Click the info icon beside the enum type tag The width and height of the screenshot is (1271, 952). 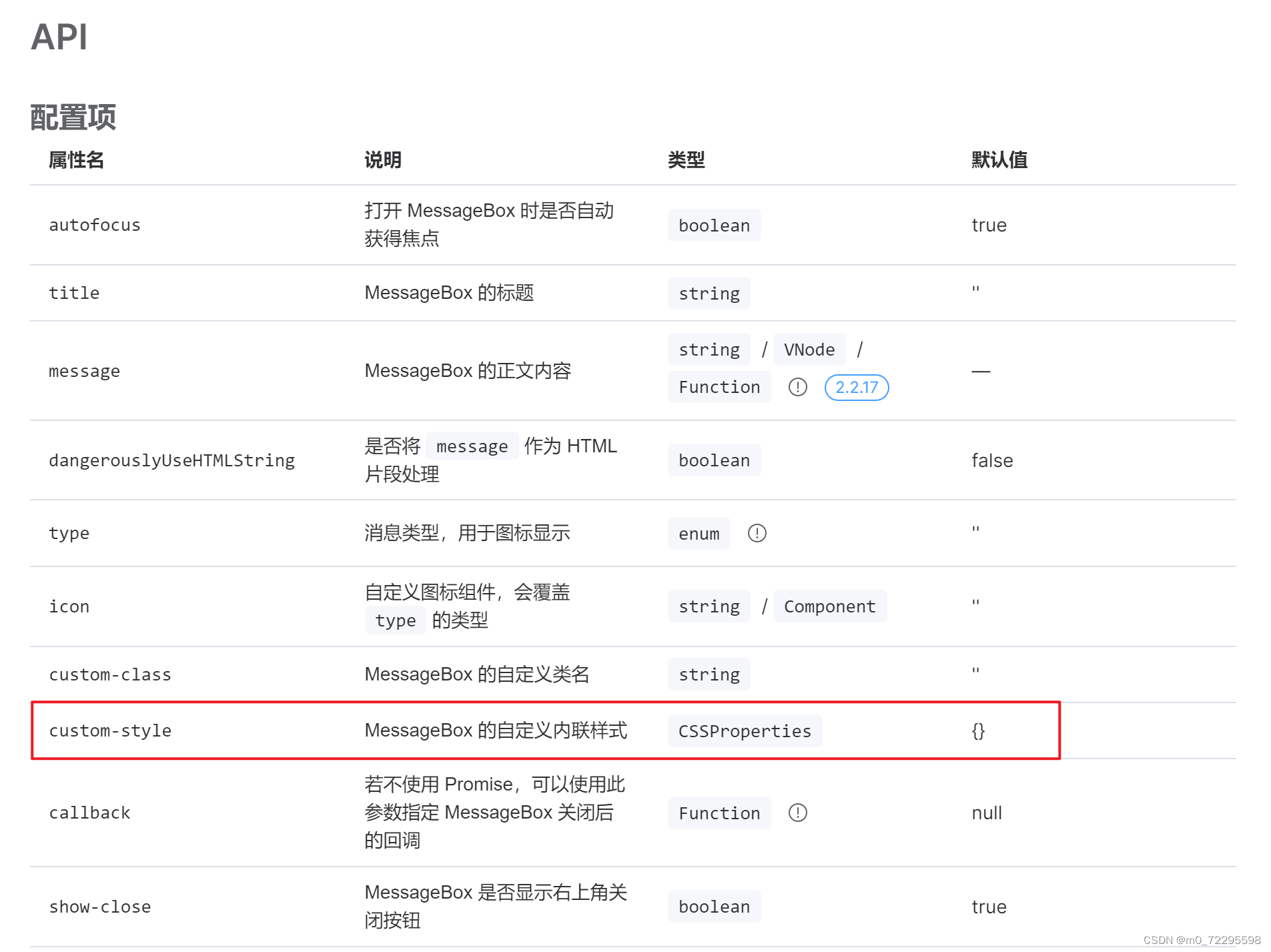(757, 533)
